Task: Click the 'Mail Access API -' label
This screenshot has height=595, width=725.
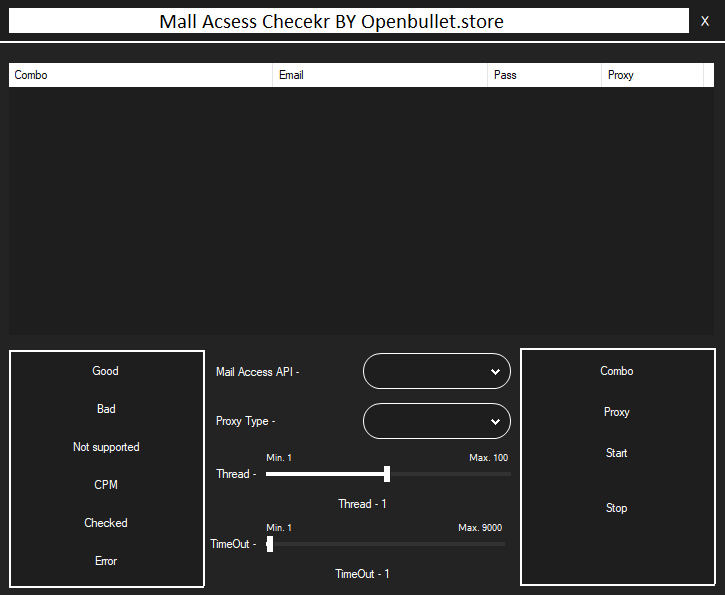Action: point(258,372)
